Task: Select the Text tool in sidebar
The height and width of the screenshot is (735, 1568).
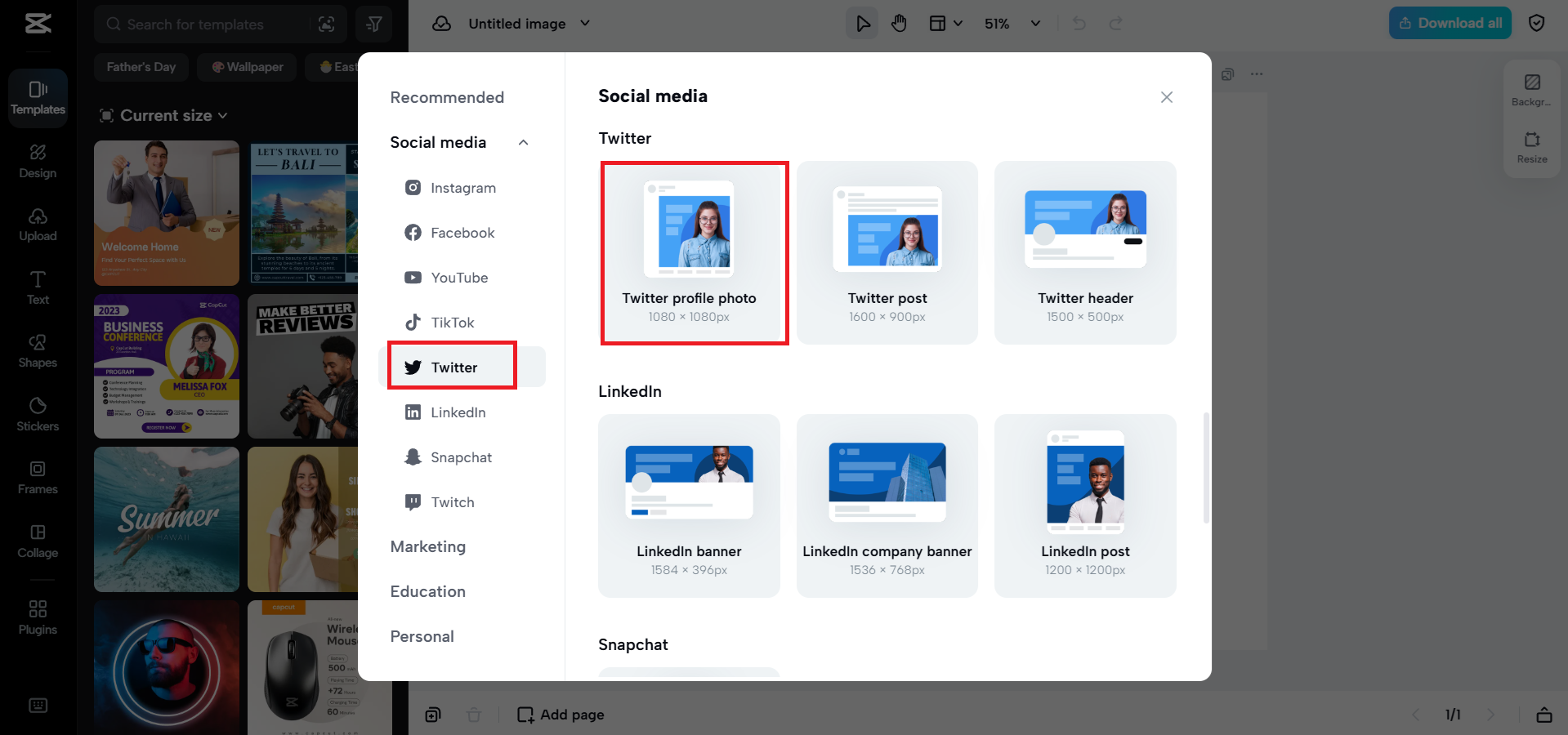Action: pos(38,287)
